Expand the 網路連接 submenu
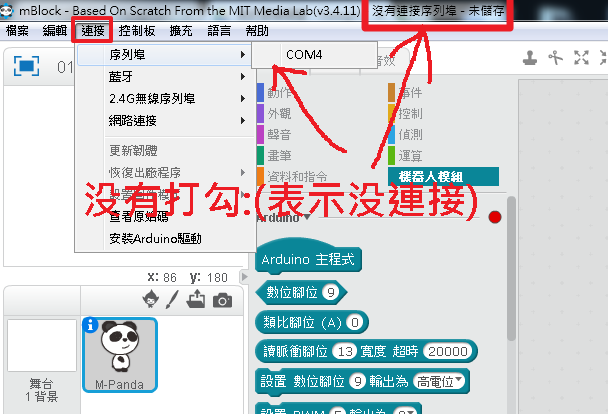 pyautogui.click(x=165, y=121)
